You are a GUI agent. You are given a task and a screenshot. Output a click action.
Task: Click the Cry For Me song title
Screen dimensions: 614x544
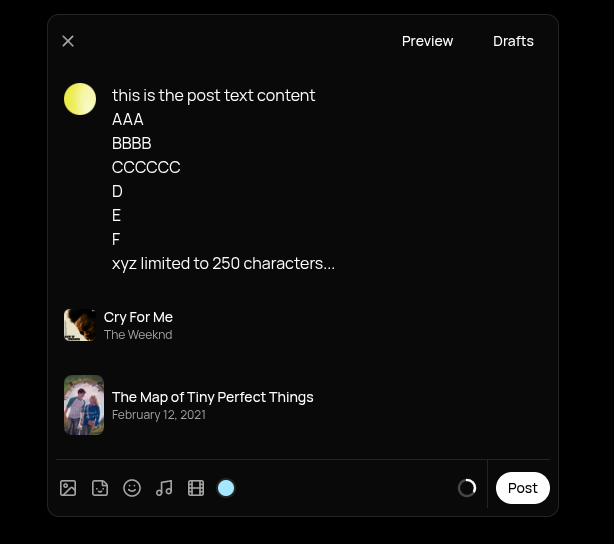point(138,317)
